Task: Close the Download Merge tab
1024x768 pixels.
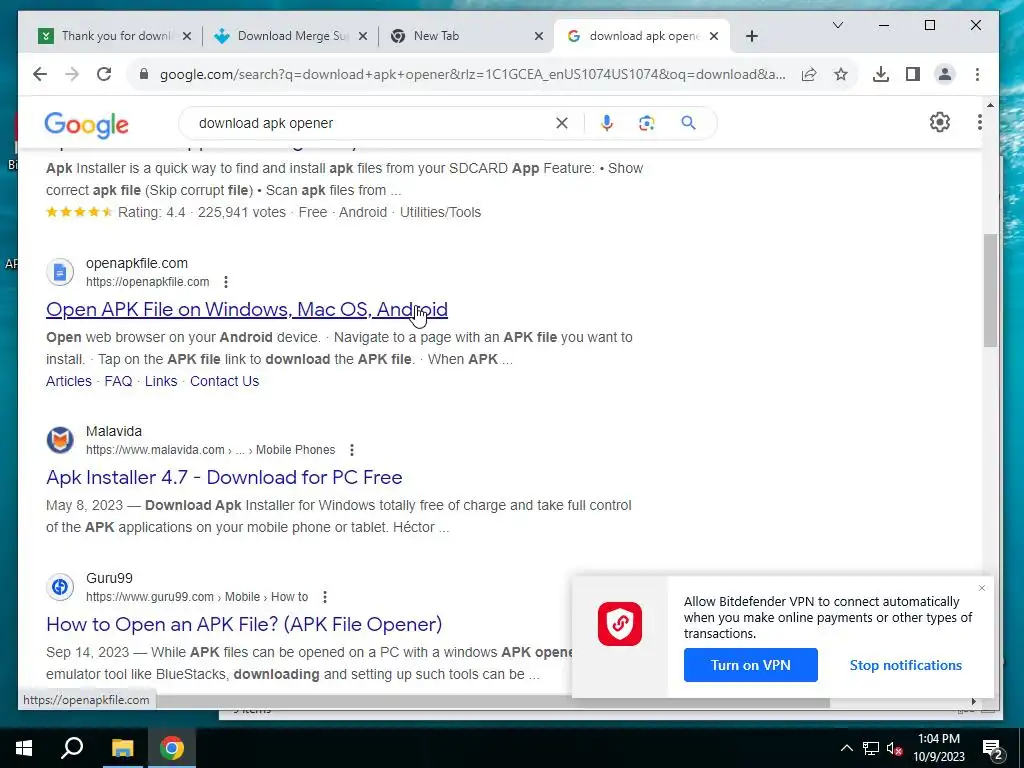Action: coord(363,36)
